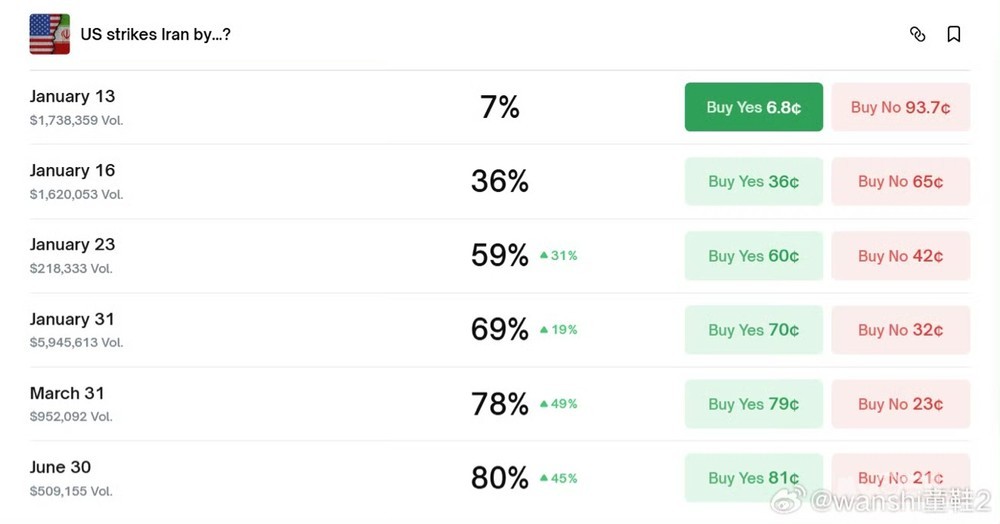
Task: Select the January 13 outcome row label
Action: click(72, 97)
